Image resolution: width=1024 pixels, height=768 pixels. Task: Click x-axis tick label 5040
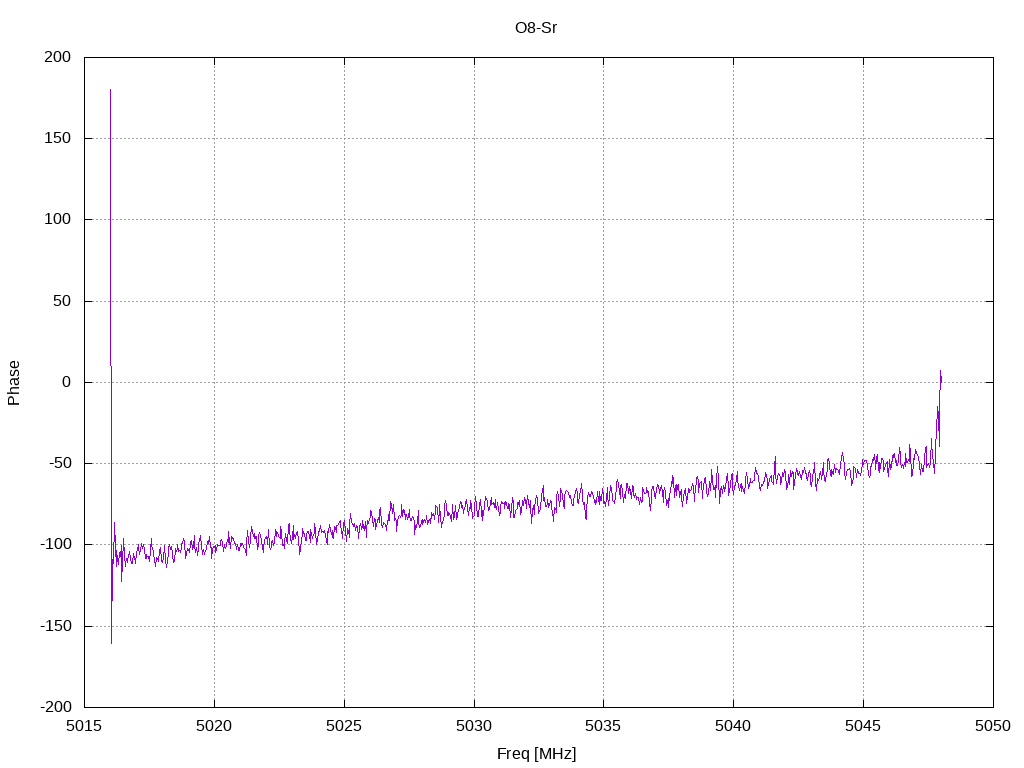(733, 726)
